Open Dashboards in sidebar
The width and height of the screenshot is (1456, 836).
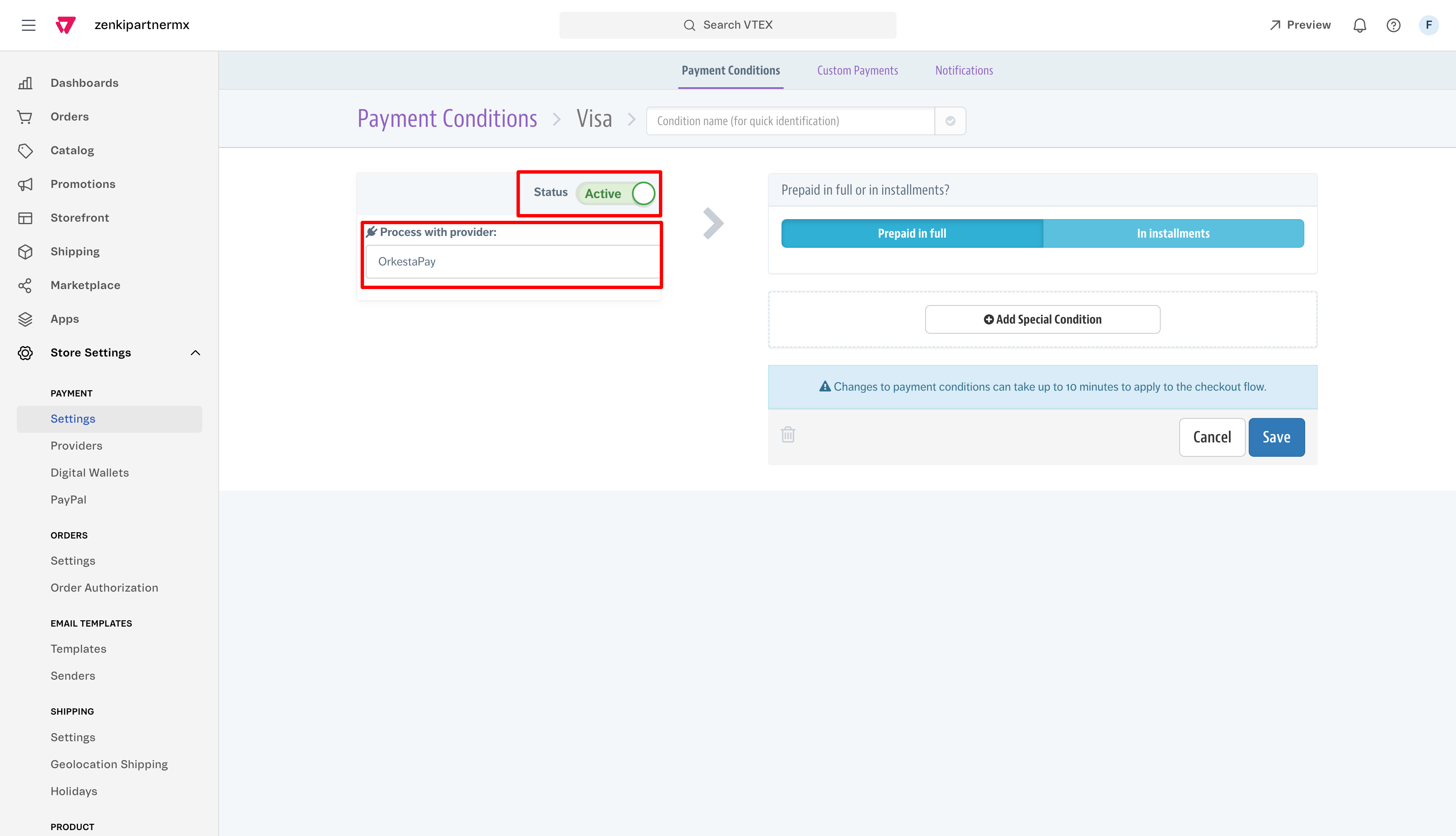click(84, 83)
